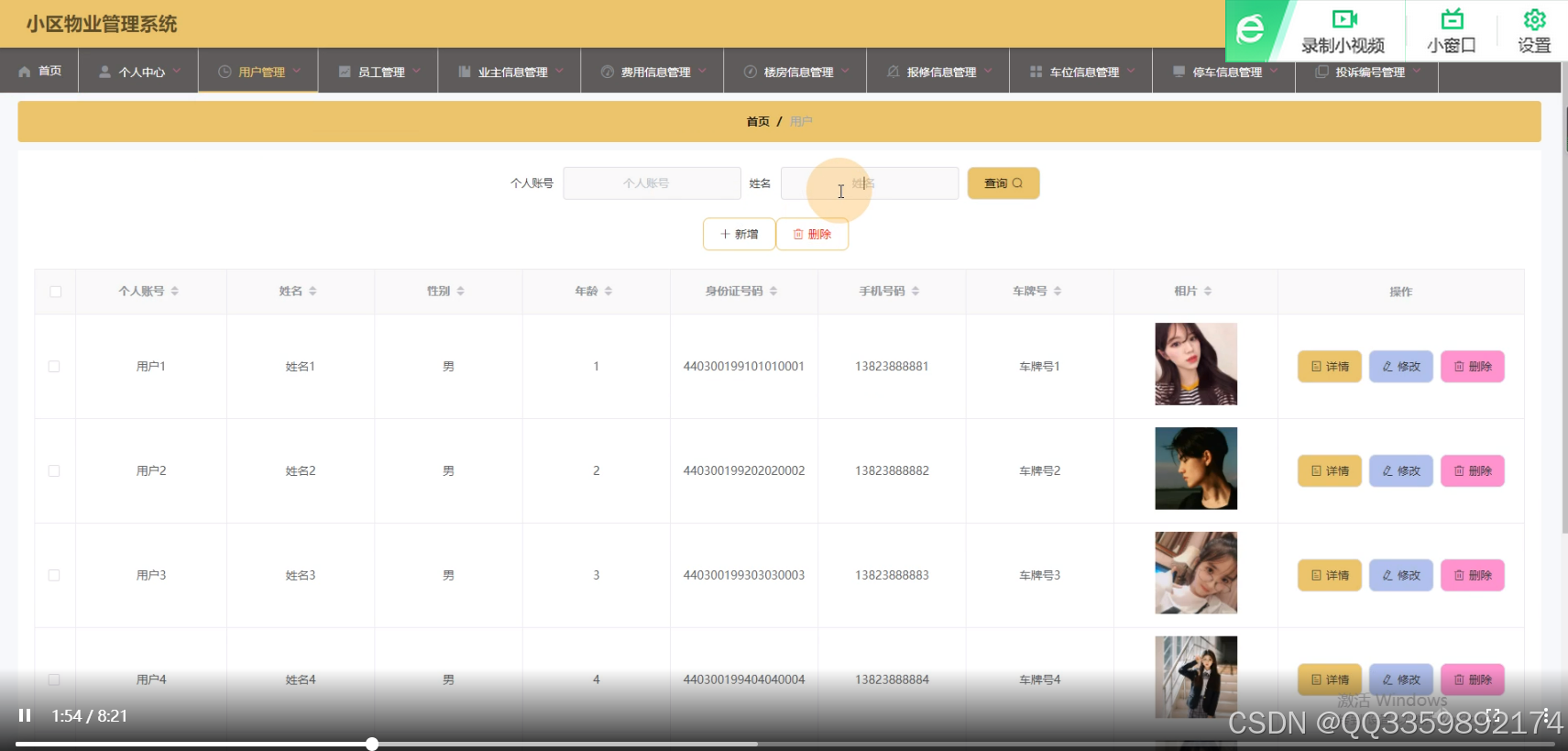Screen dimensions: 1568x751
Task: Open the 员工管理 menu
Action: (378, 72)
